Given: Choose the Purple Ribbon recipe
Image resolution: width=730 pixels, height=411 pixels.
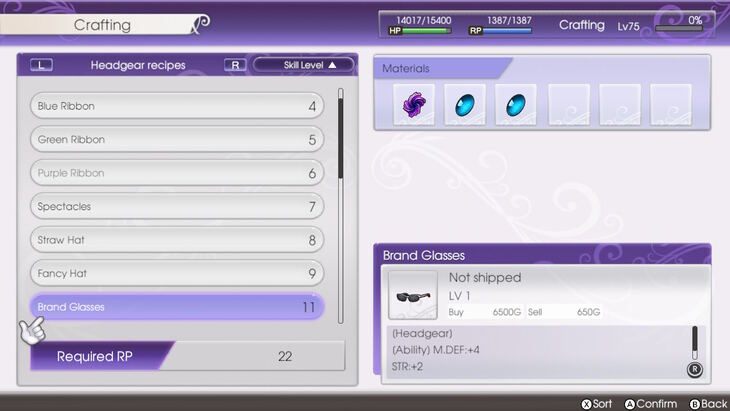Looking at the screenshot, I should pos(176,173).
